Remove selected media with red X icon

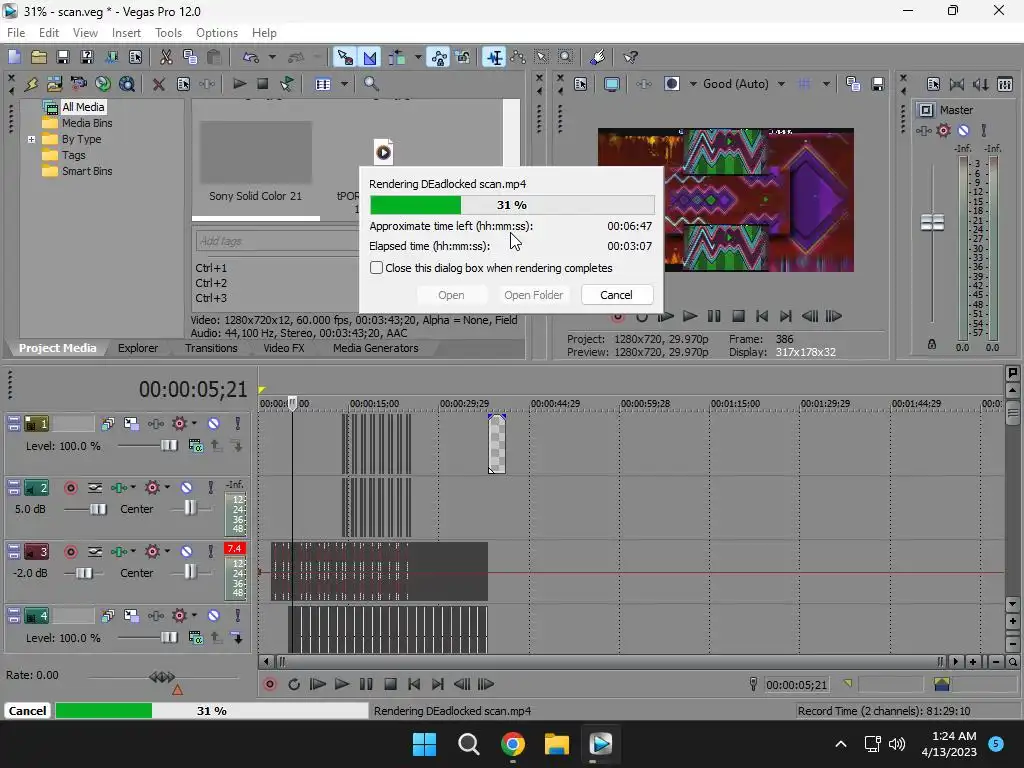158,84
